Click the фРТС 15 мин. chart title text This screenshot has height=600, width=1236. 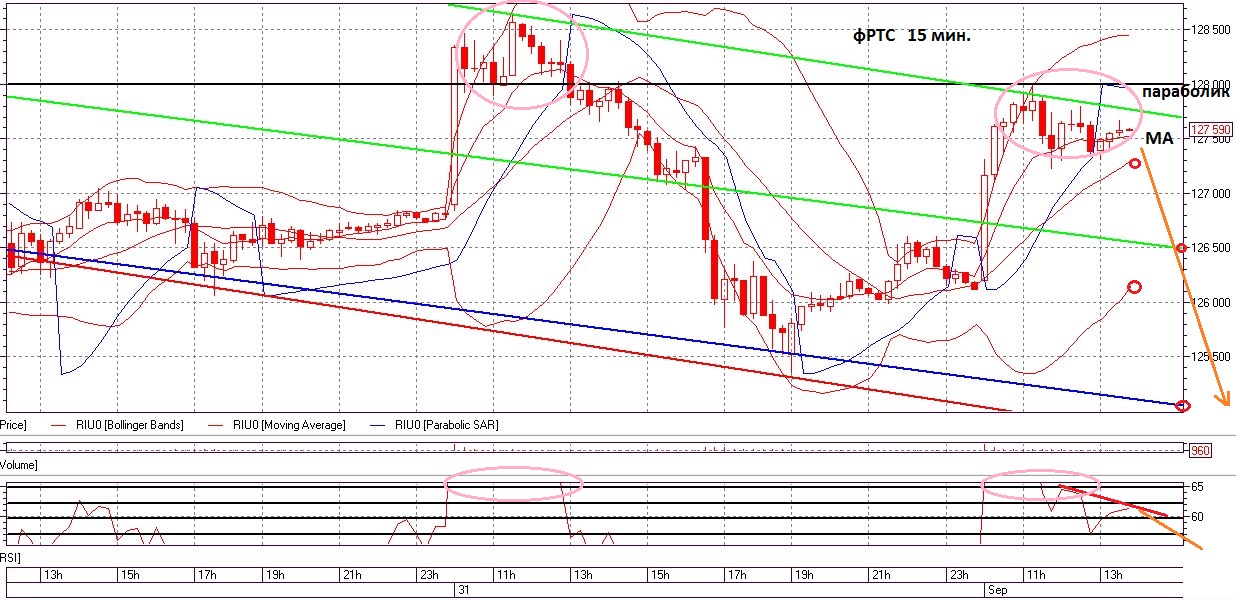tap(911, 36)
